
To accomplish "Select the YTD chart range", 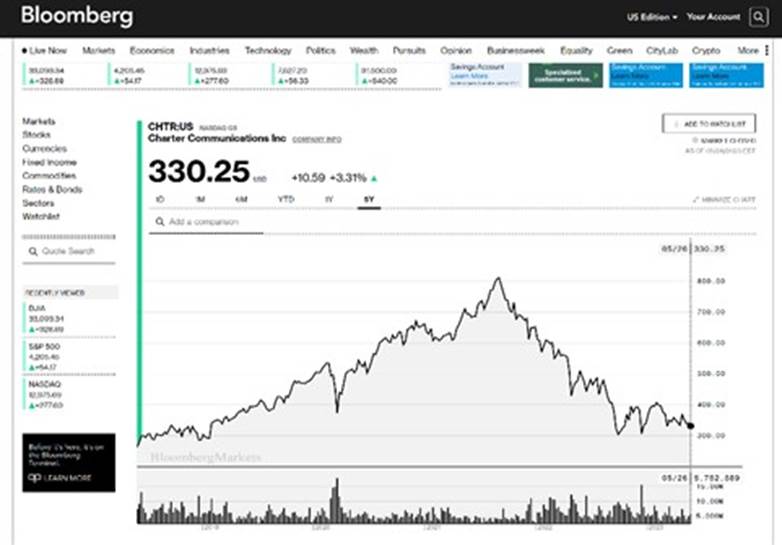I will (x=285, y=200).
